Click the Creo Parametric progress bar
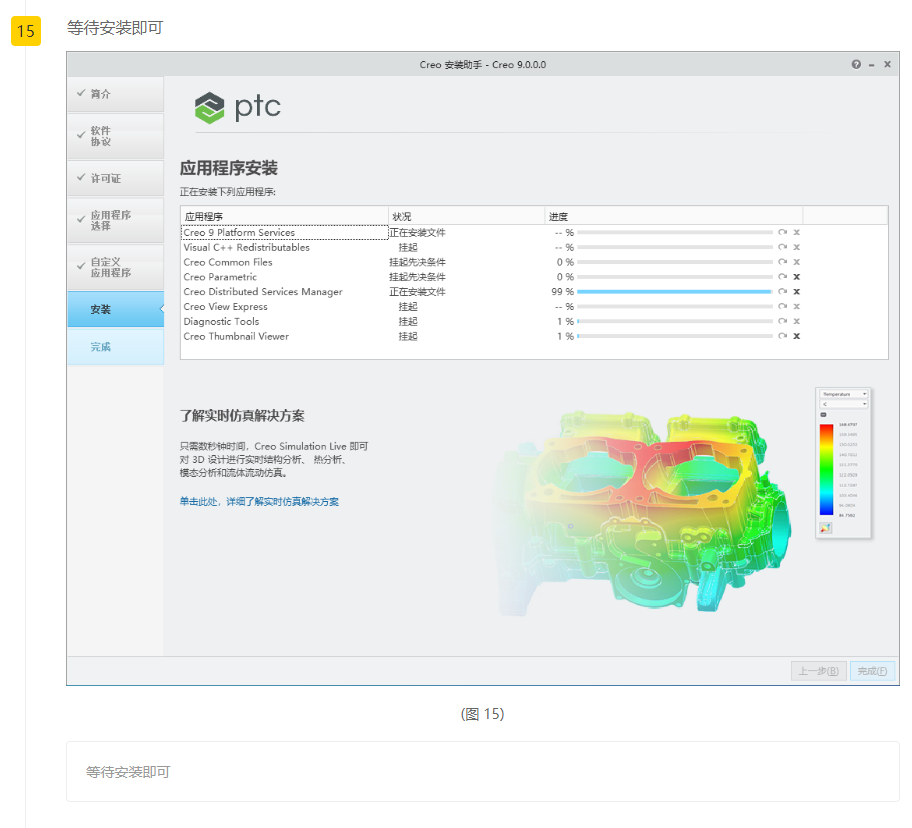 point(675,277)
